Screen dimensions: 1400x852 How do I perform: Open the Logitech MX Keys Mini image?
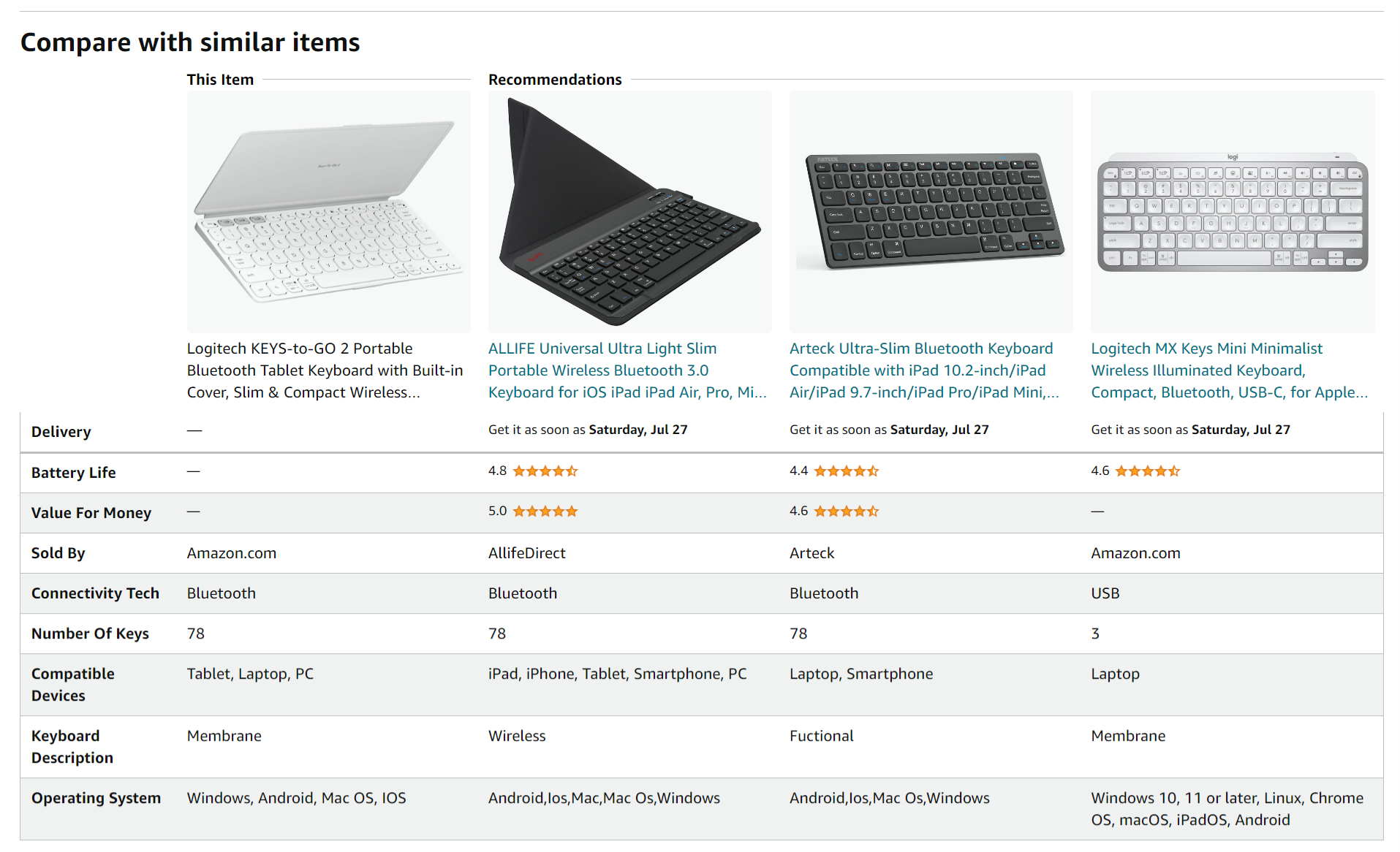1232,211
